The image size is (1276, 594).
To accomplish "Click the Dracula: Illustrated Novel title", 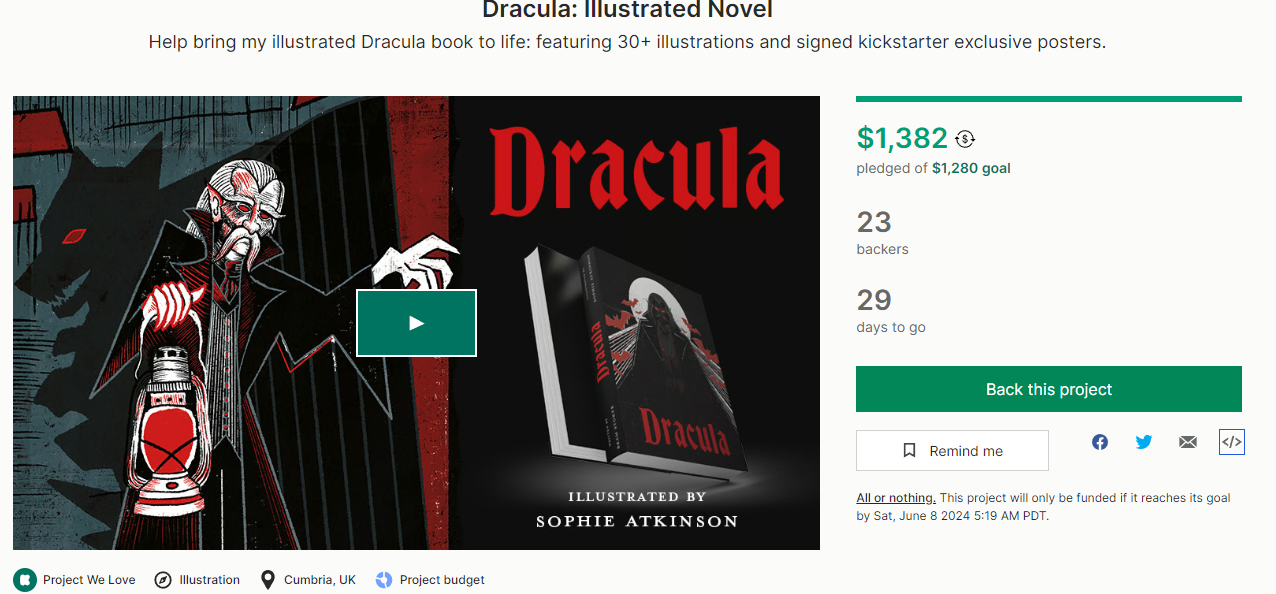I will point(627,11).
